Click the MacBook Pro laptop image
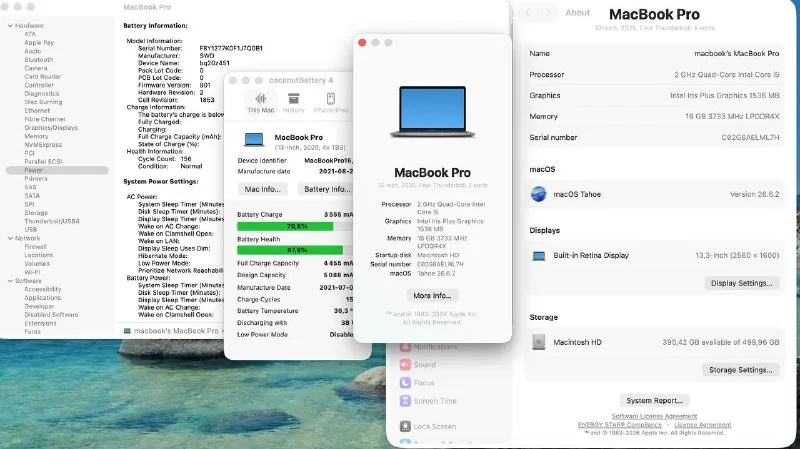This screenshot has height=449, width=800. [433, 112]
